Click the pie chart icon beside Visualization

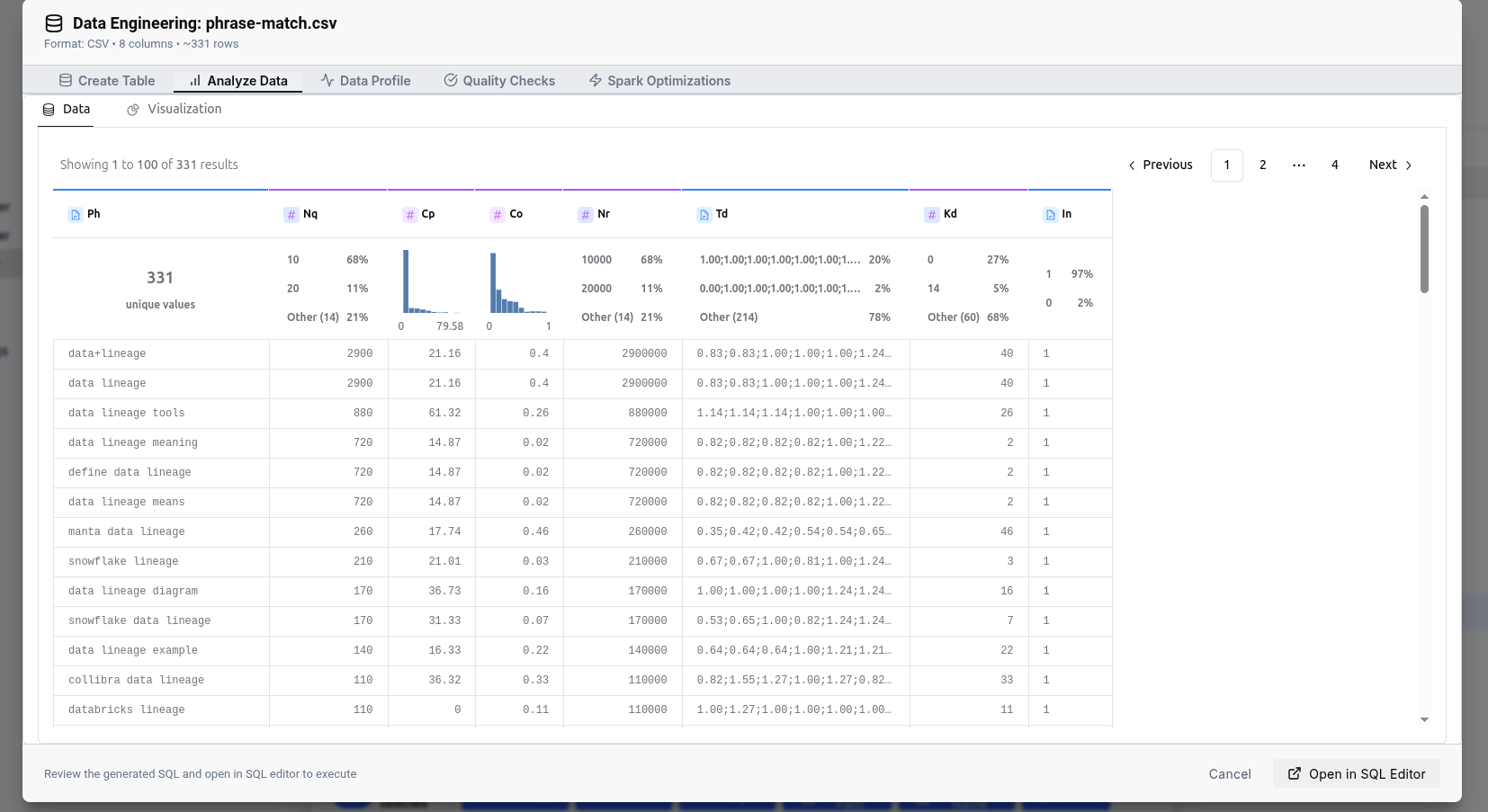click(133, 109)
